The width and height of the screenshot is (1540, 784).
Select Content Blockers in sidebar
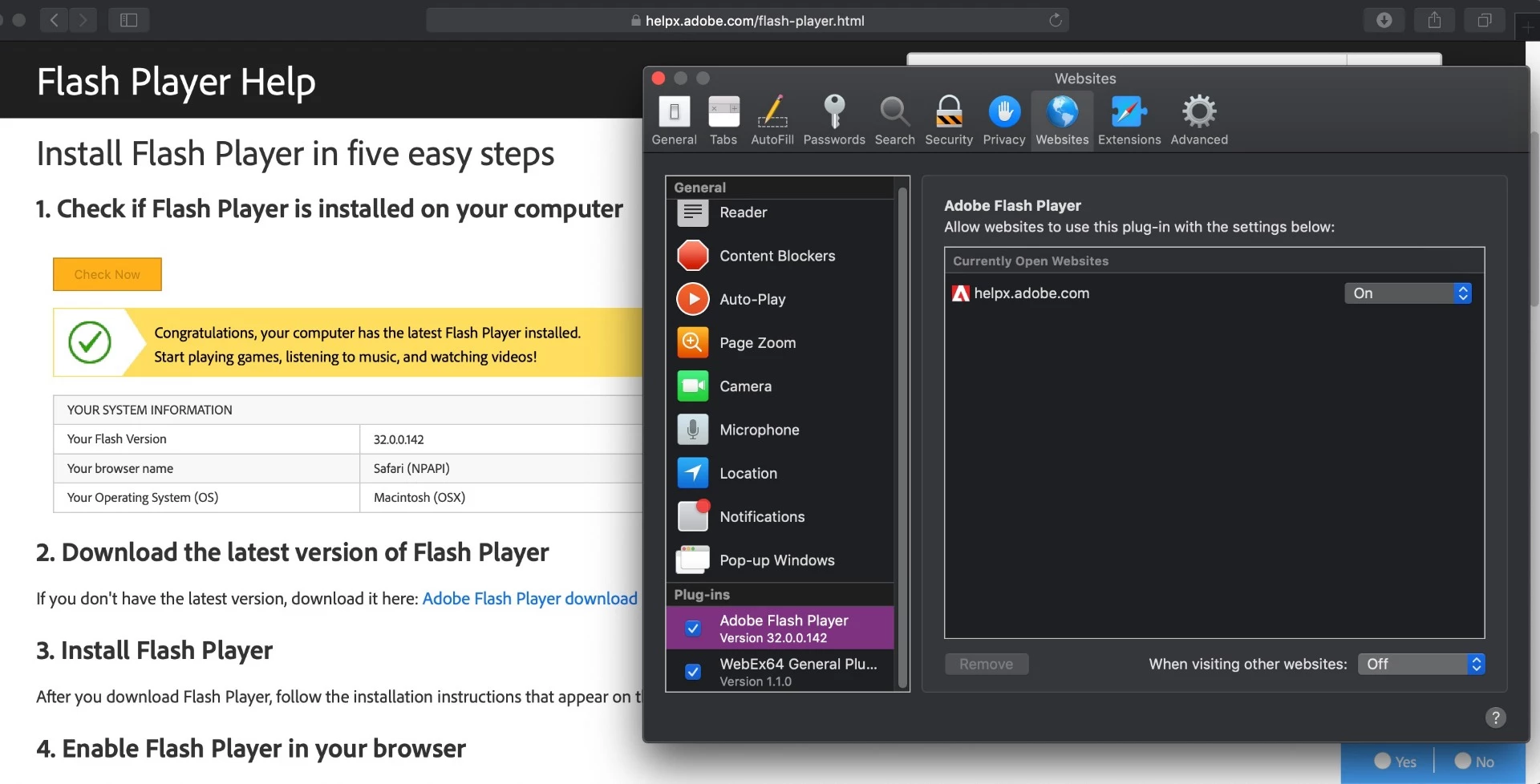point(780,256)
